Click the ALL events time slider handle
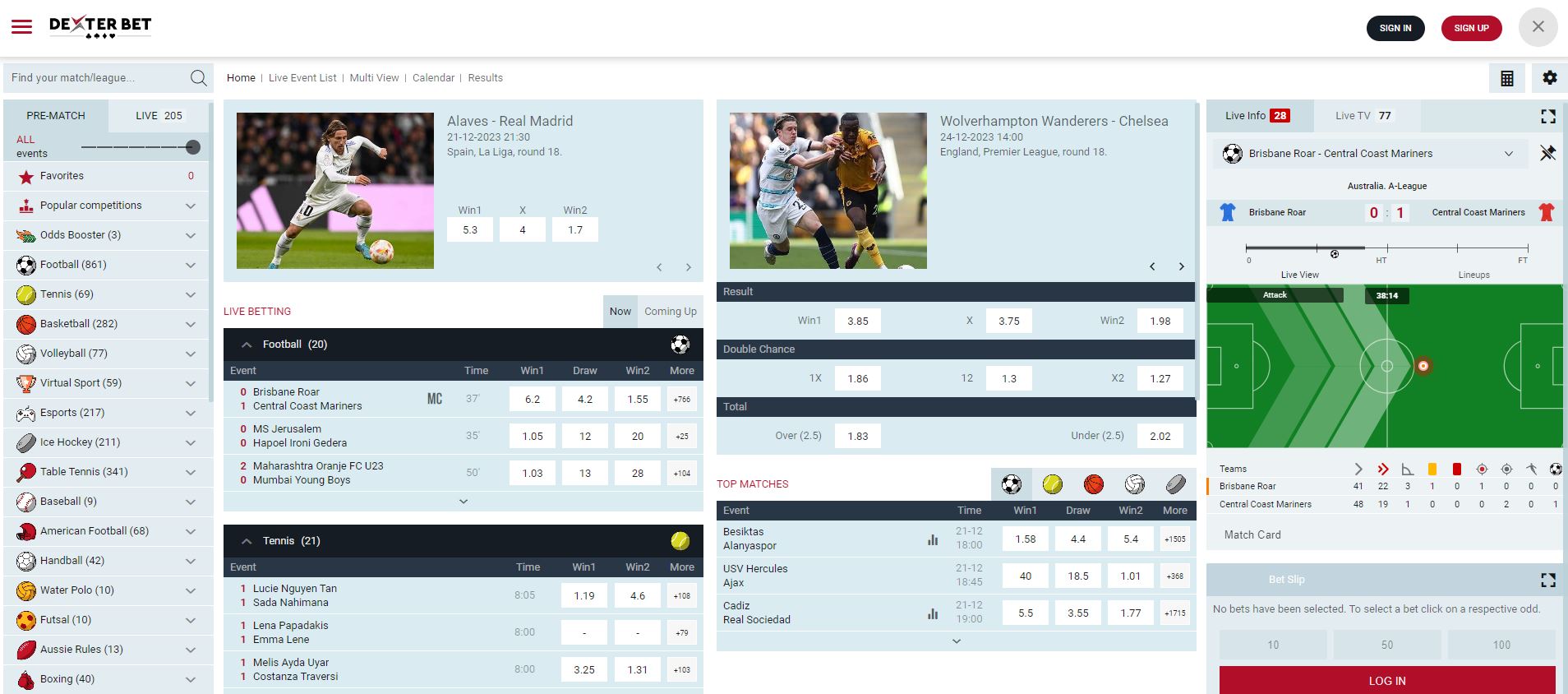The image size is (1568, 694). click(193, 147)
